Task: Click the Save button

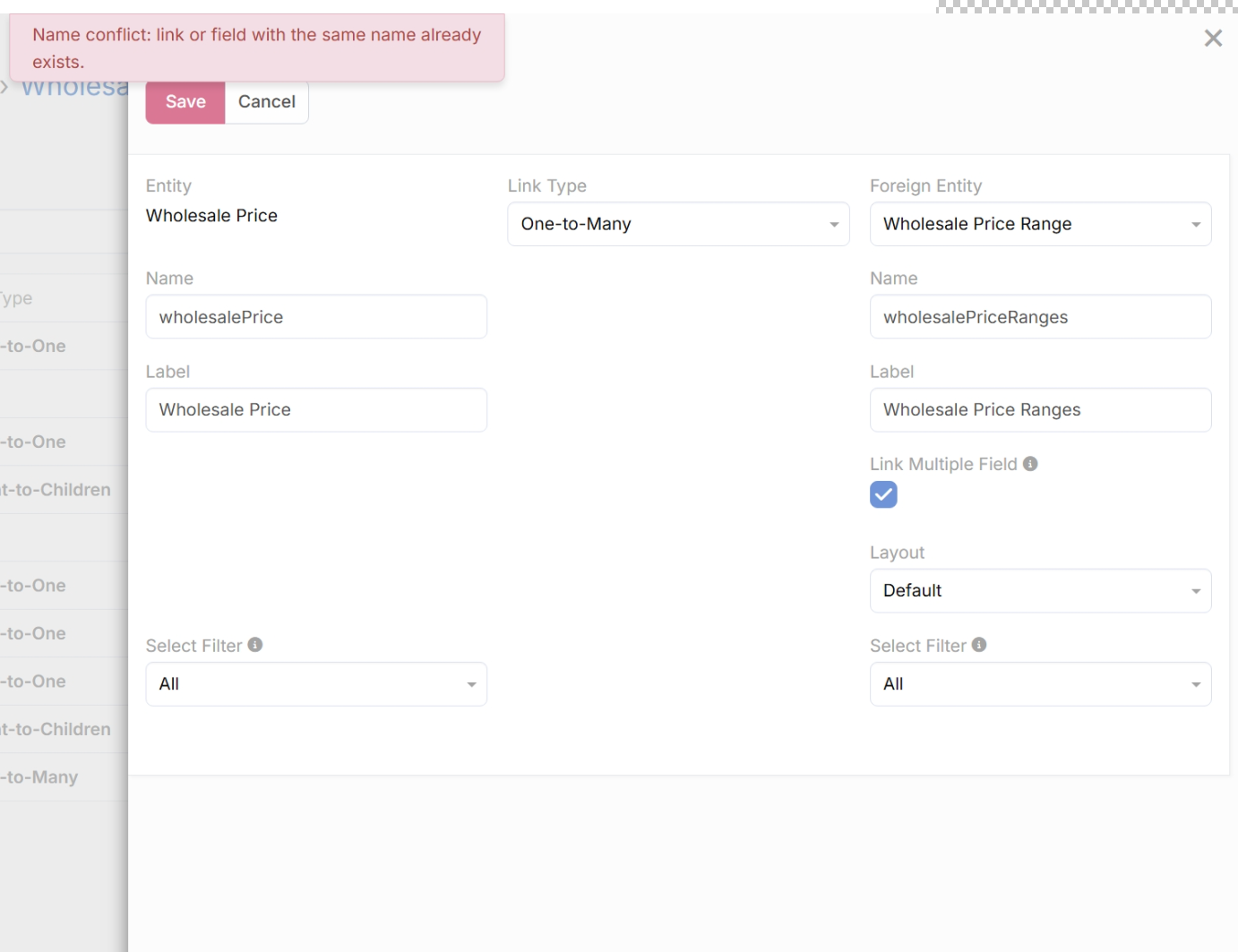Action: pos(185,102)
